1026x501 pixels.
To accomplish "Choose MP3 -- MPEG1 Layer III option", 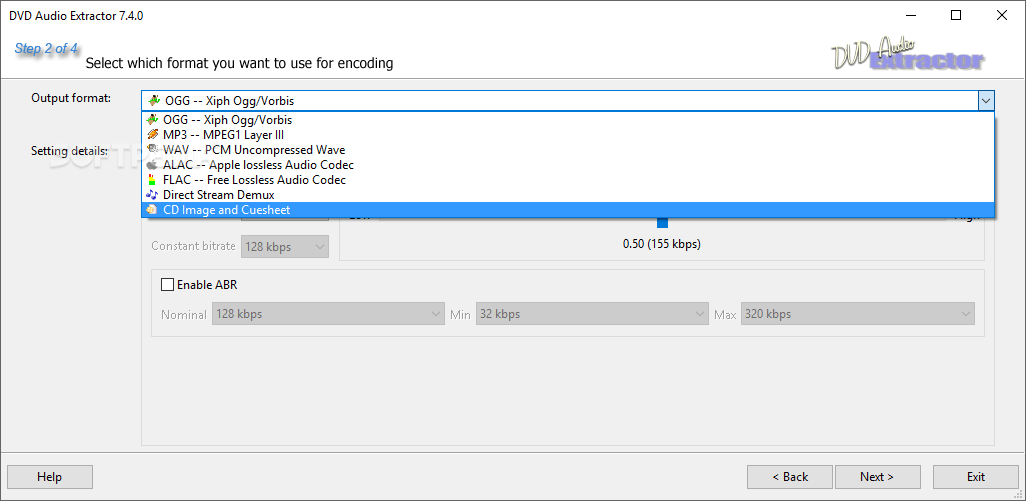I will click(x=568, y=135).
